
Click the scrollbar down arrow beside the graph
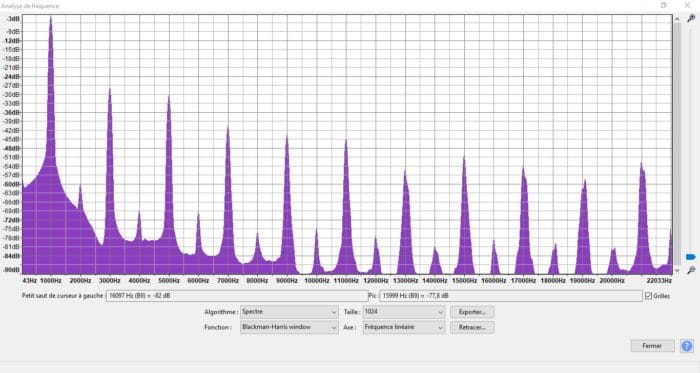tap(677, 270)
